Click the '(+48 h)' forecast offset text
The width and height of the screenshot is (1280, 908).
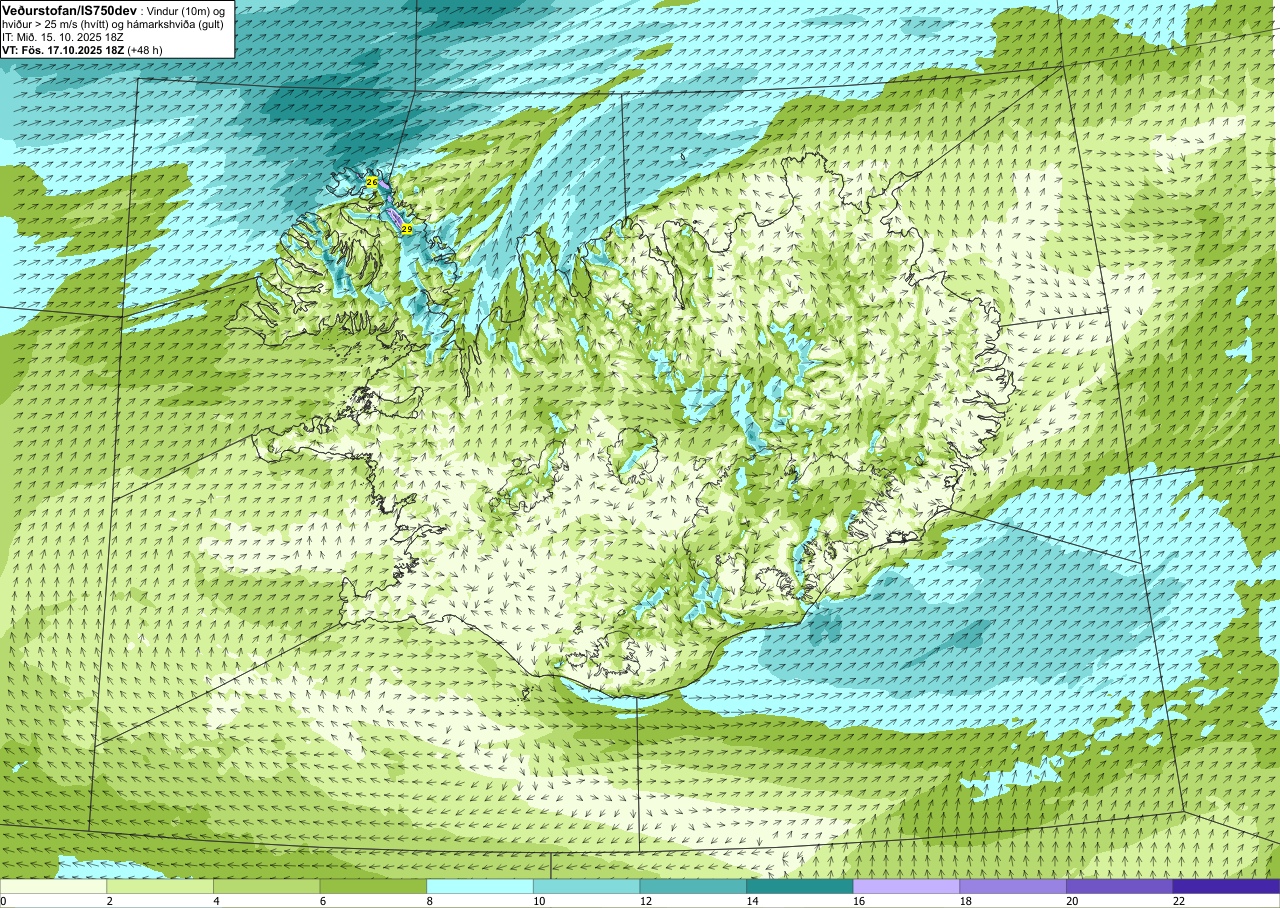[146, 49]
